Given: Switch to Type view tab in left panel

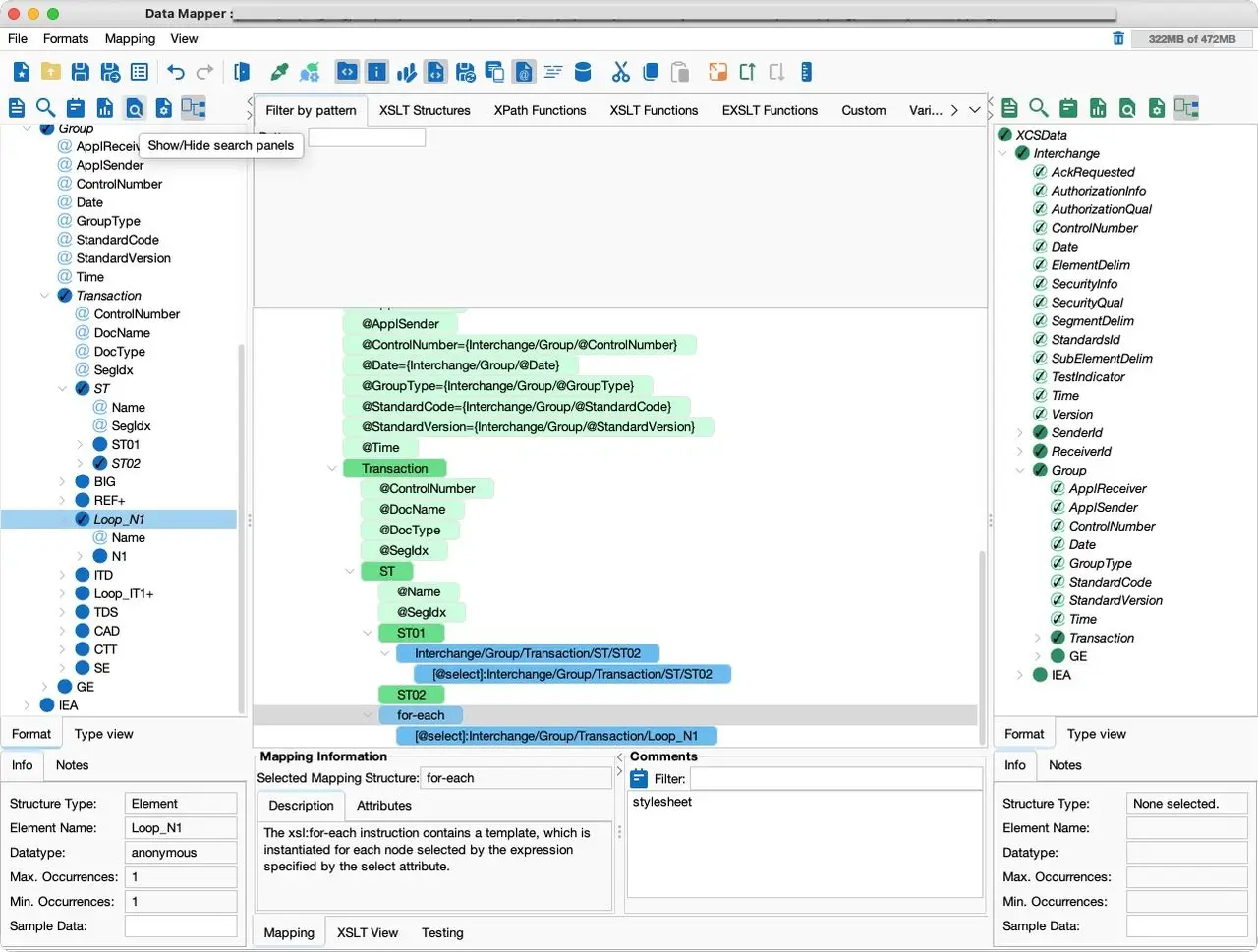Looking at the screenshot, I should [103, 735].
